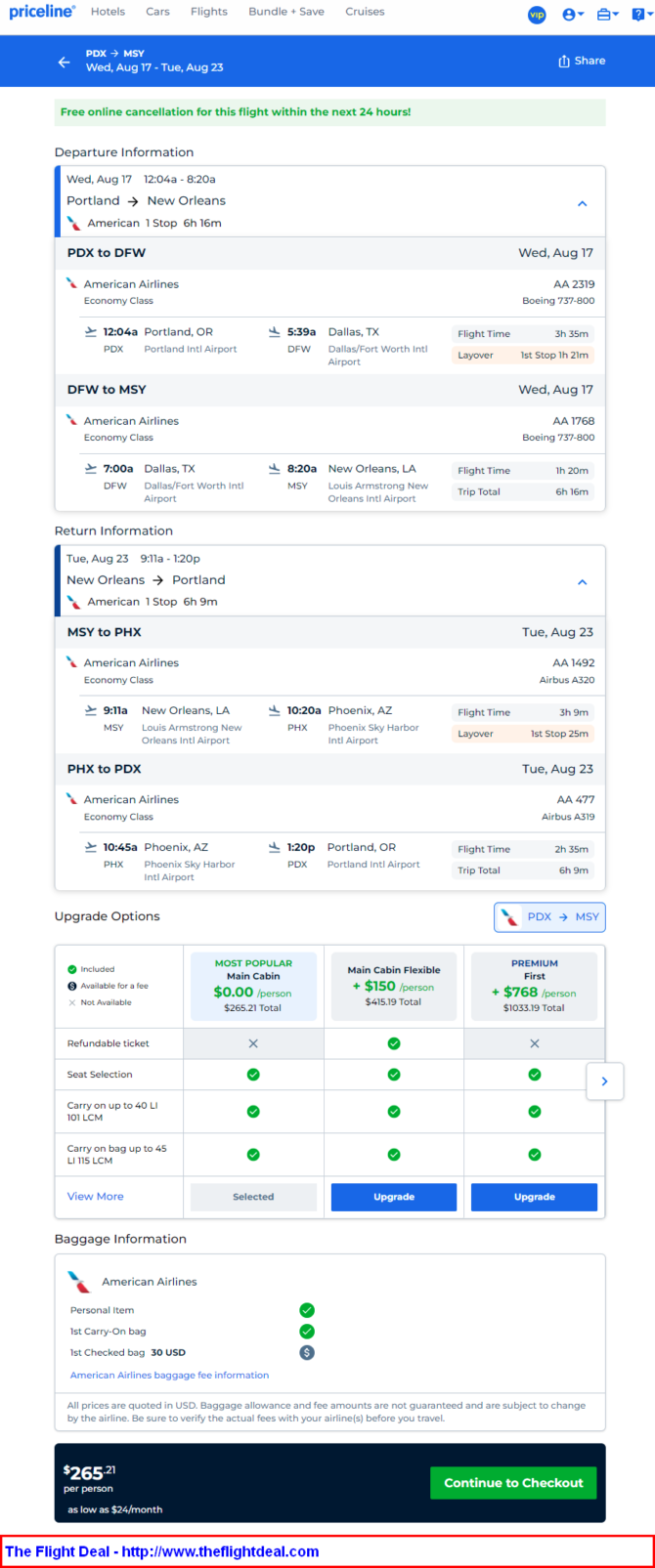Click American logo in PHX to PDX segment

(x=71, y=799)
